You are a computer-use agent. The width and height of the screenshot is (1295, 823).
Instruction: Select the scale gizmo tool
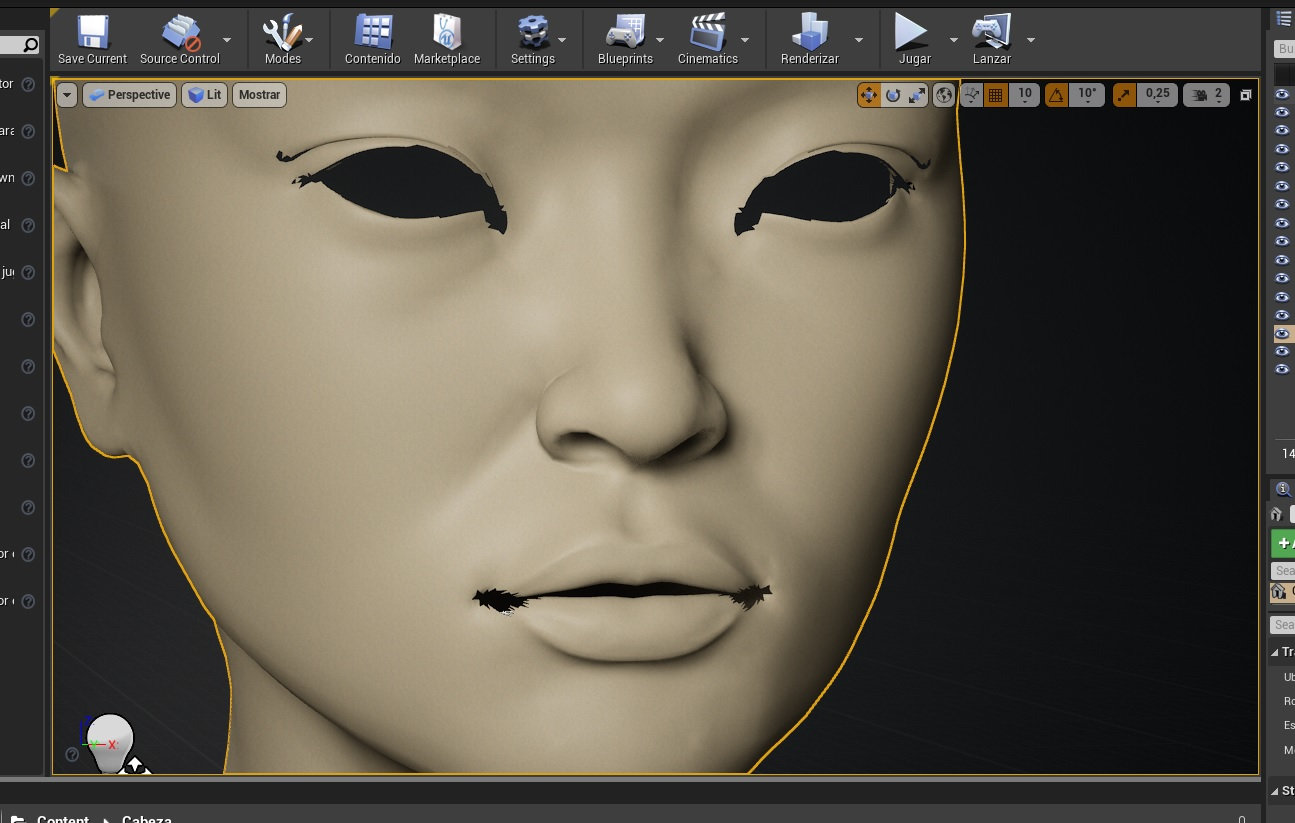point(917,95)
